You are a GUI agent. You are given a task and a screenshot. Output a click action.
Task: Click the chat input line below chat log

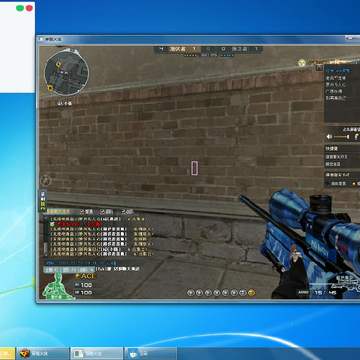click(81, 263)
